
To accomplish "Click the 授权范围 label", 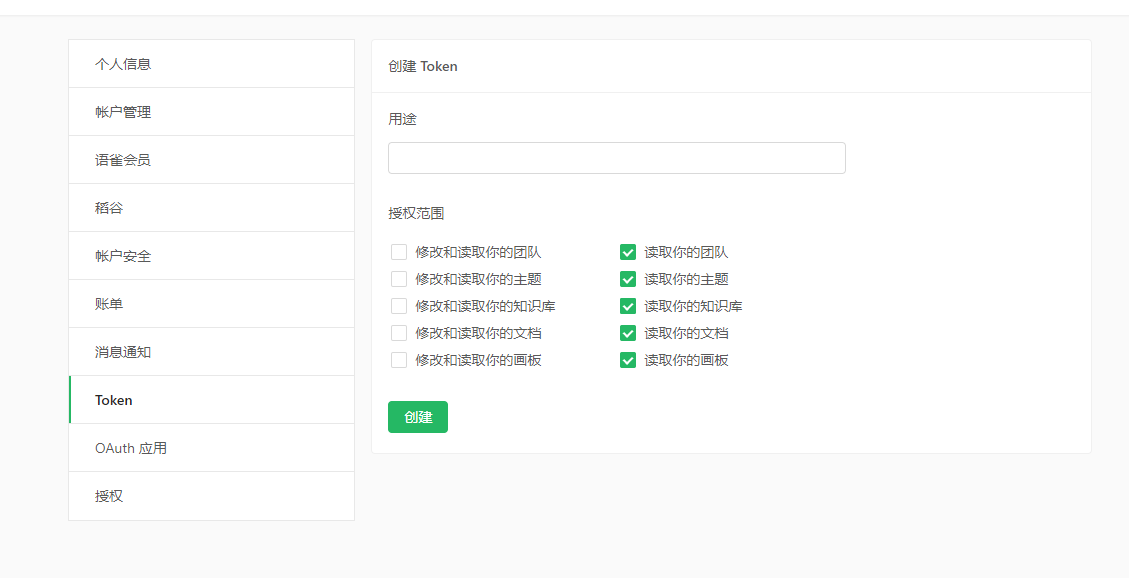I will pos(416,213).
